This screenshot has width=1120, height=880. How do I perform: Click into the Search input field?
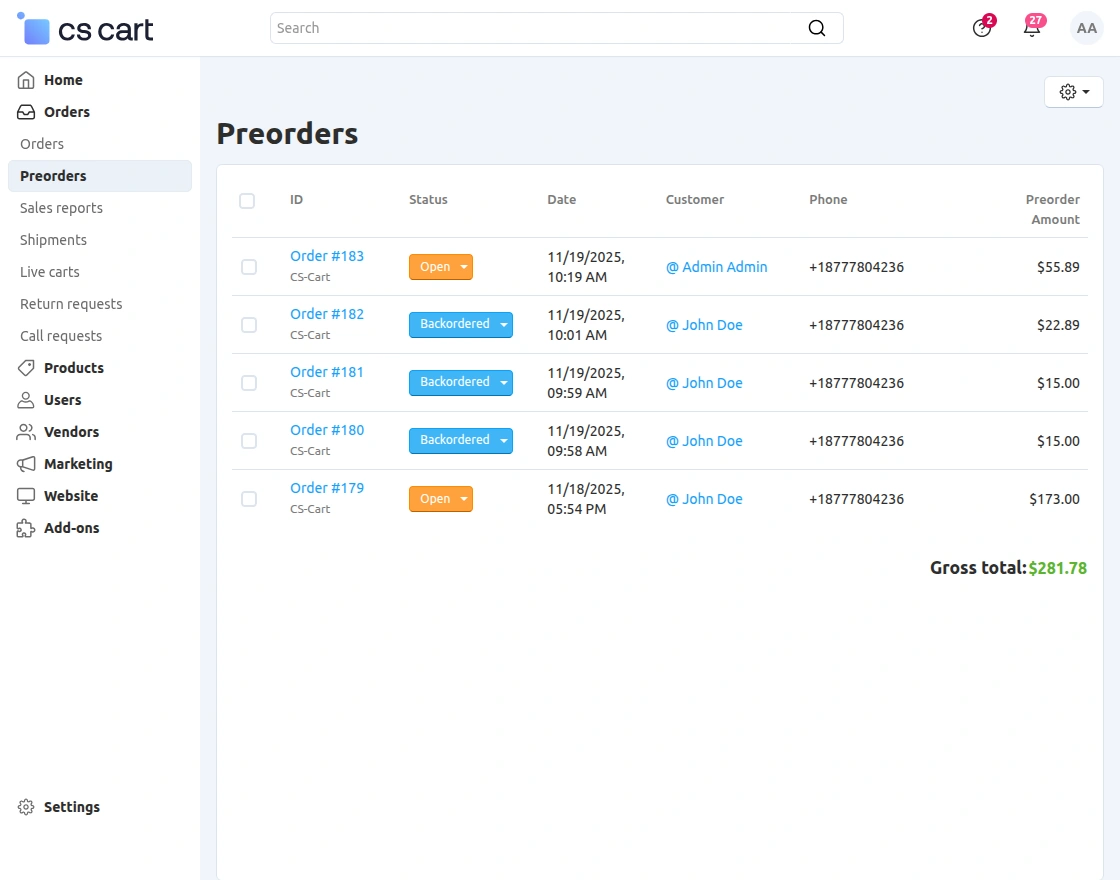click(x=535, y=28)
